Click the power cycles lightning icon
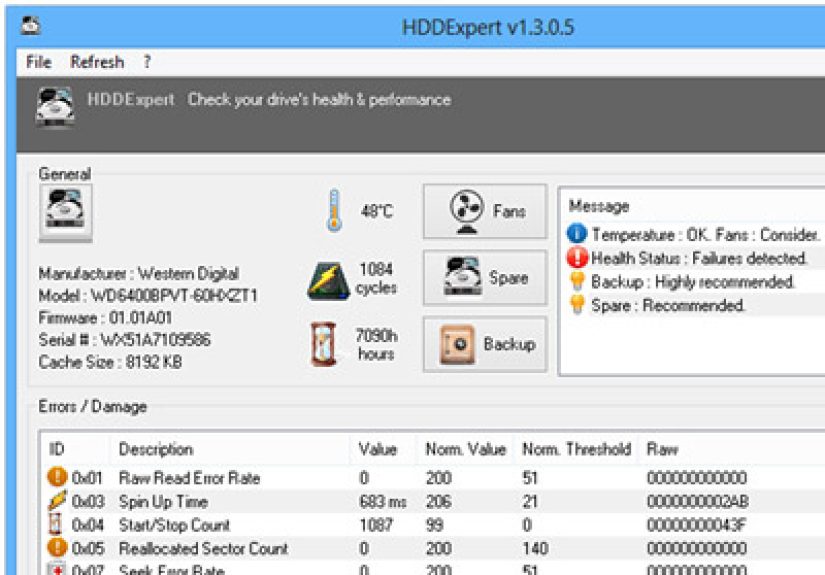The width and height of the screenshot is (825, 575). pos(328,281)
